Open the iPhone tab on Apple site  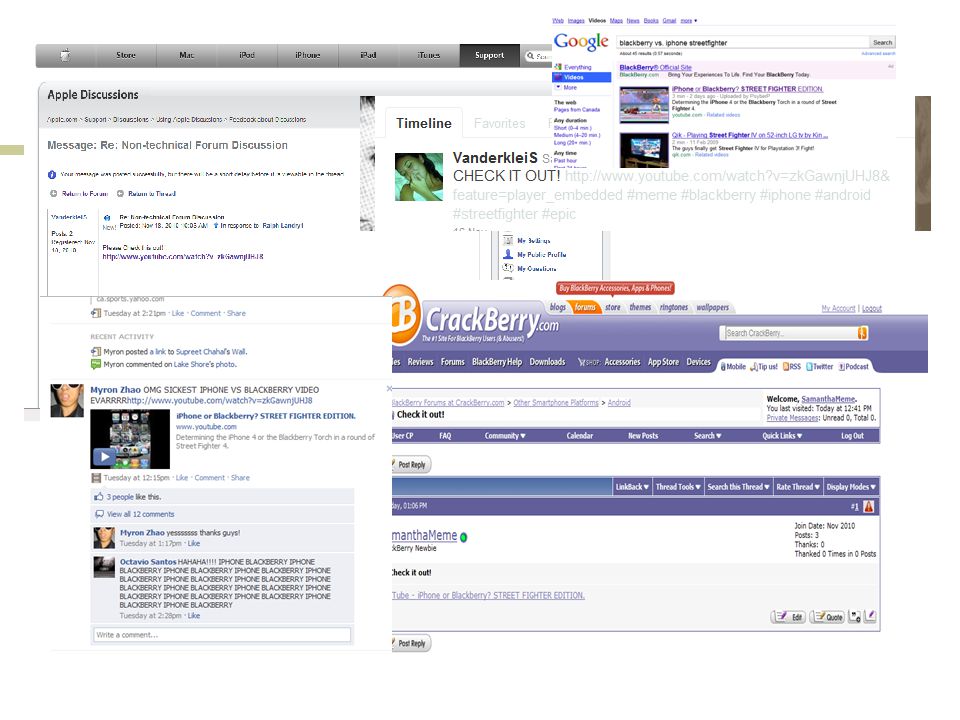[x=308, y=55]
